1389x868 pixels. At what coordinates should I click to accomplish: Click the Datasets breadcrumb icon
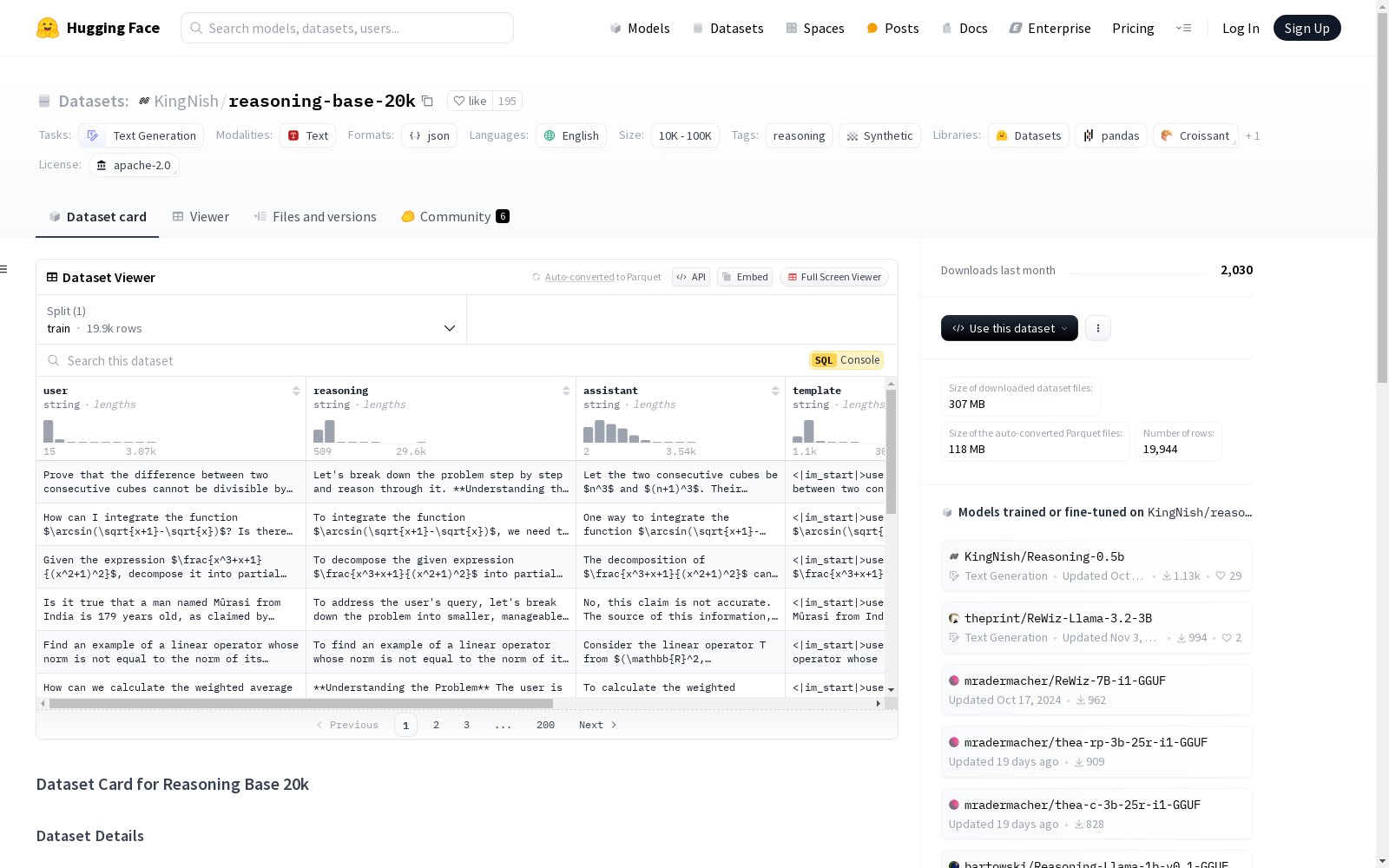[44, 101]
